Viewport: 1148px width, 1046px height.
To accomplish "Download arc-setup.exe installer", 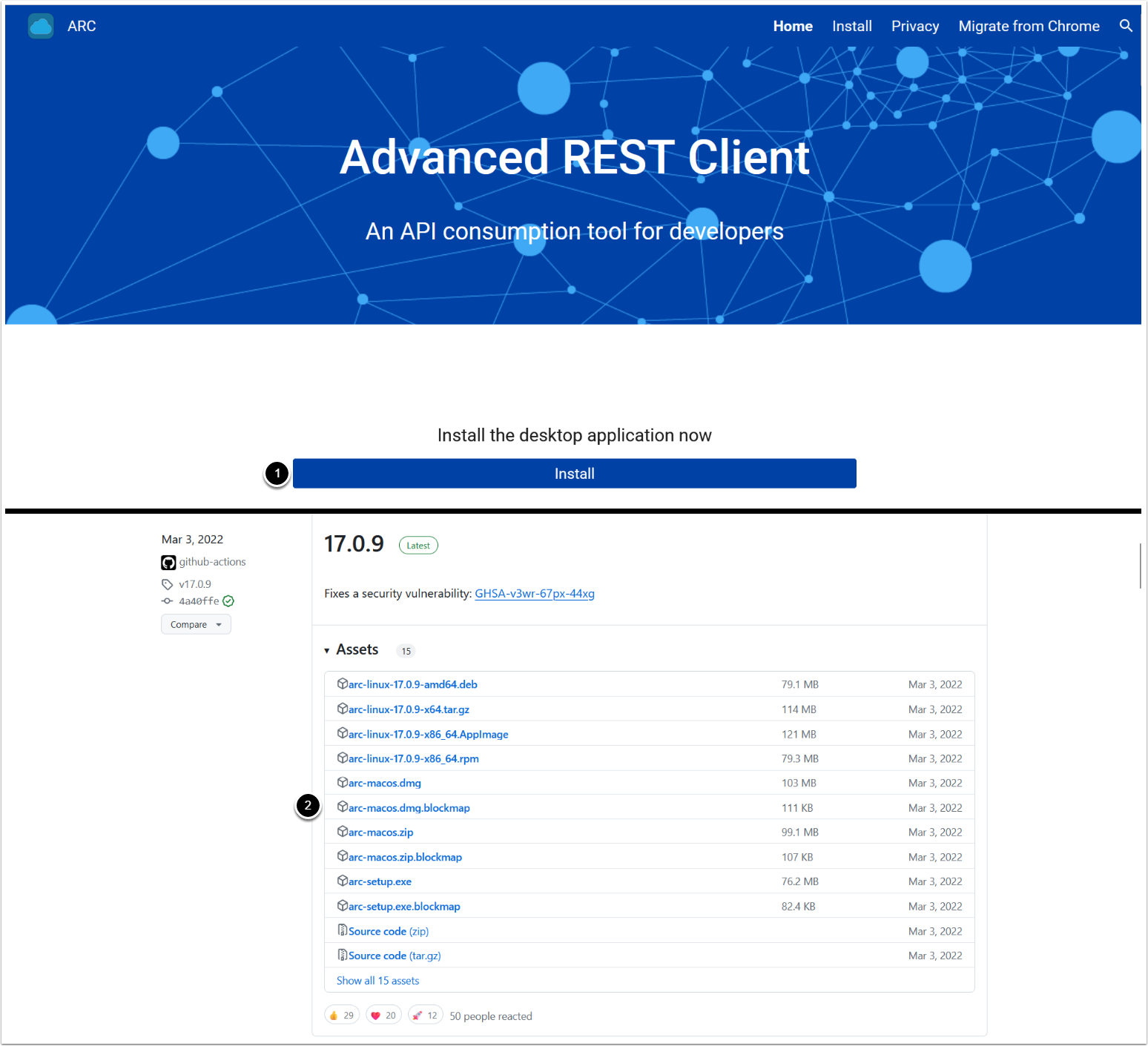I will coord(380,881).
